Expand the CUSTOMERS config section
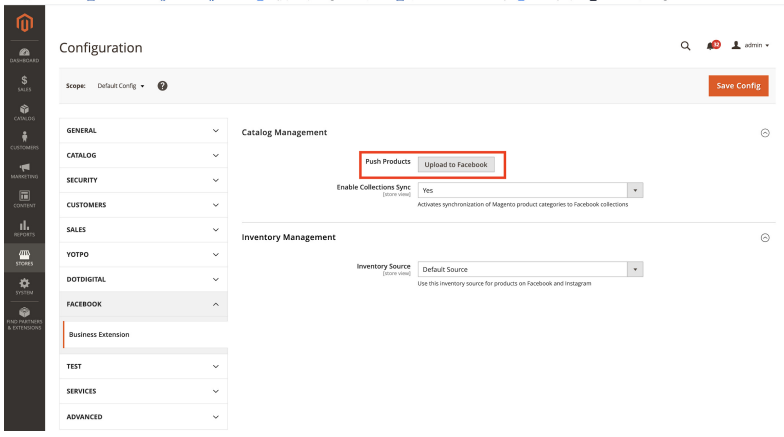 point(143,205)
